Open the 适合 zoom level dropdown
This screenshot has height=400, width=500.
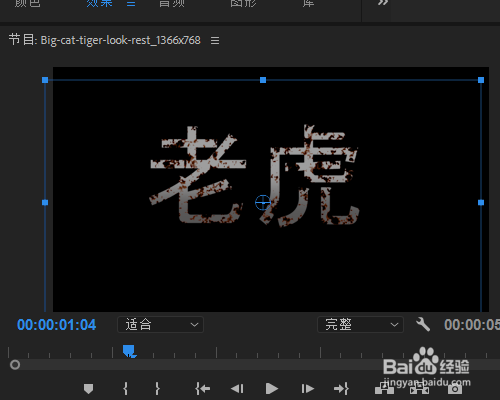tap(160, 324)
